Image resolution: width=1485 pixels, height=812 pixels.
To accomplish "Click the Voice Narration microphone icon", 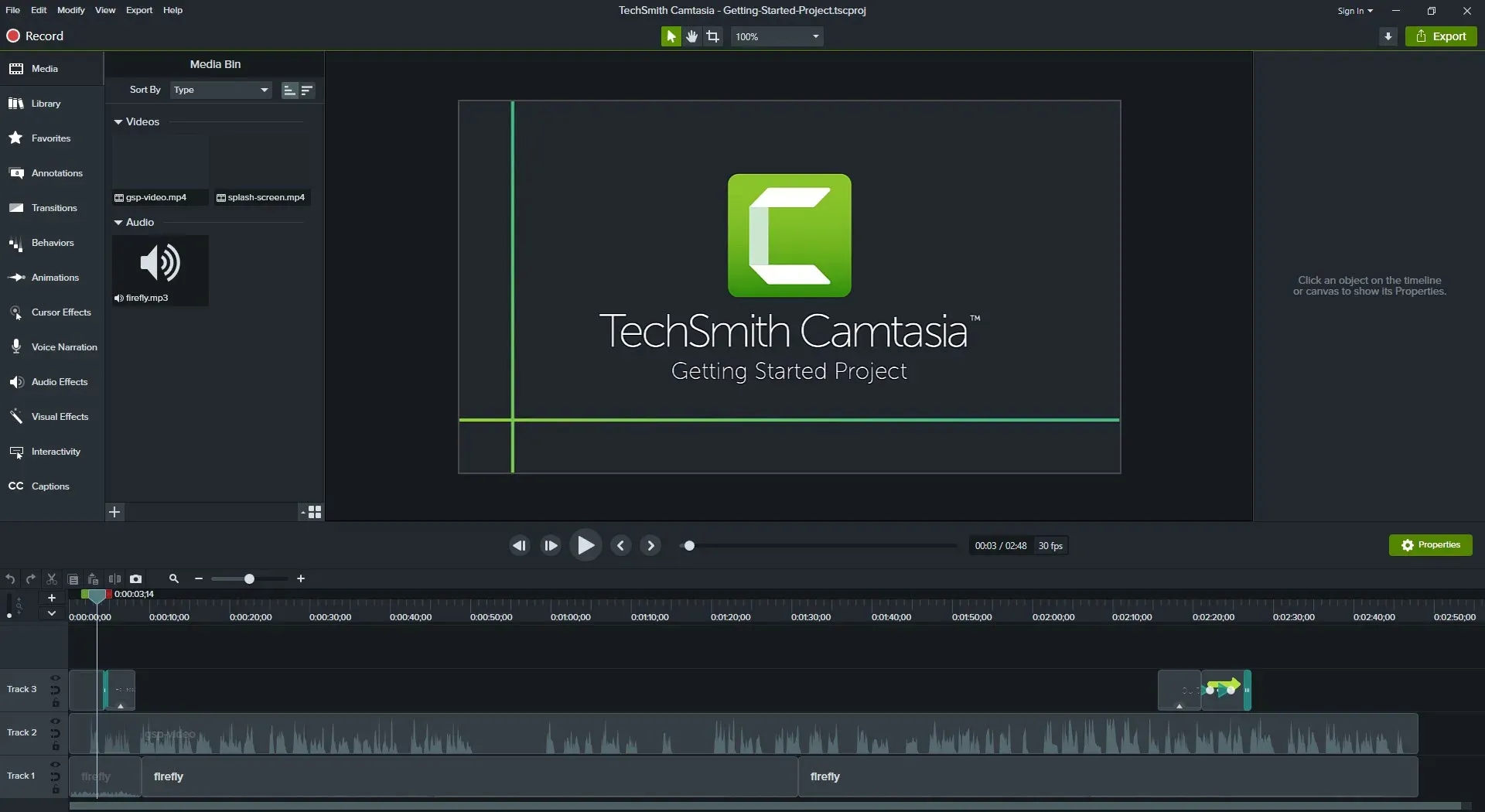I will pyautogui.click(x=16, y=346).
